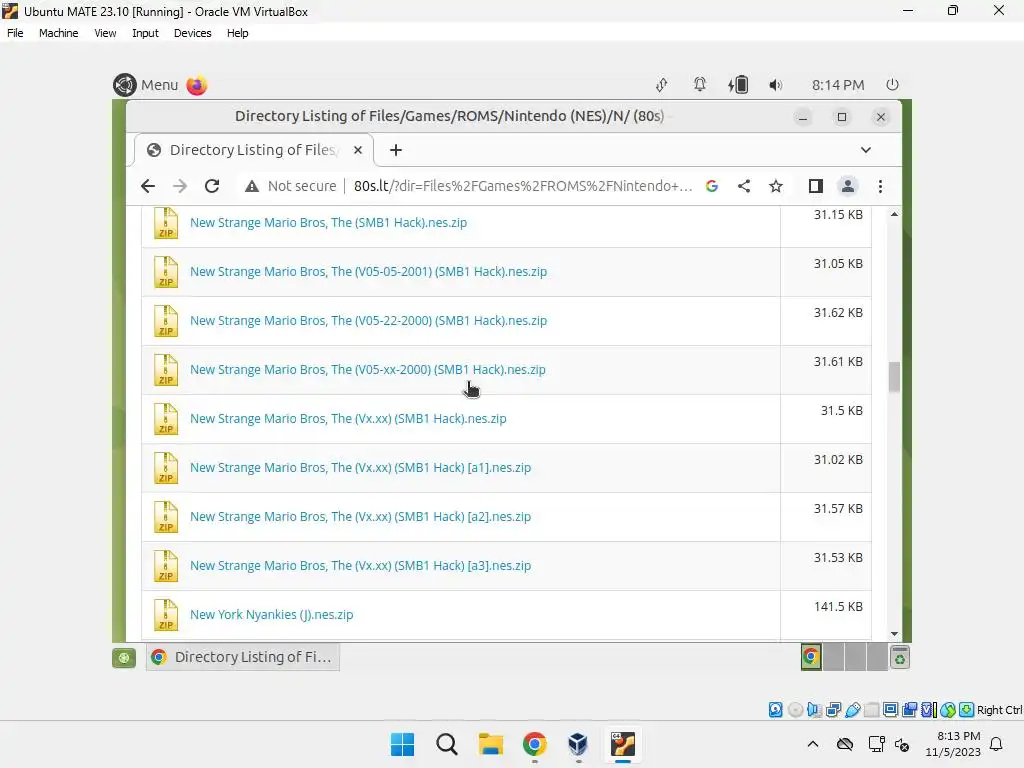Click the Chrome back arrow

[148, 186]
